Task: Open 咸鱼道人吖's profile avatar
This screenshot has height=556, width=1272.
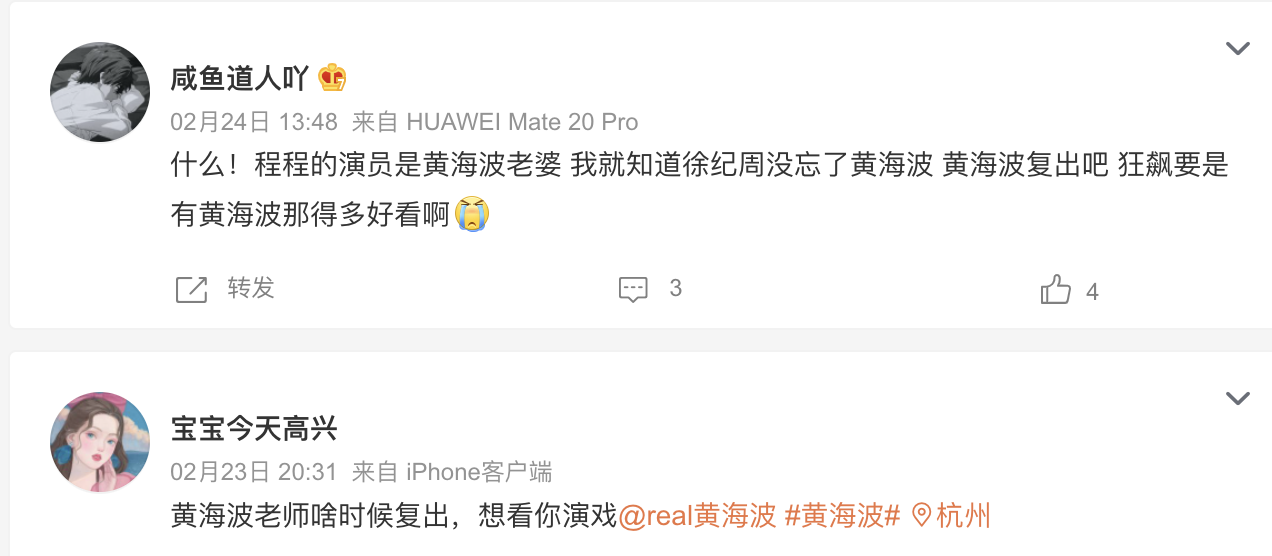Action: coord(100,92)
